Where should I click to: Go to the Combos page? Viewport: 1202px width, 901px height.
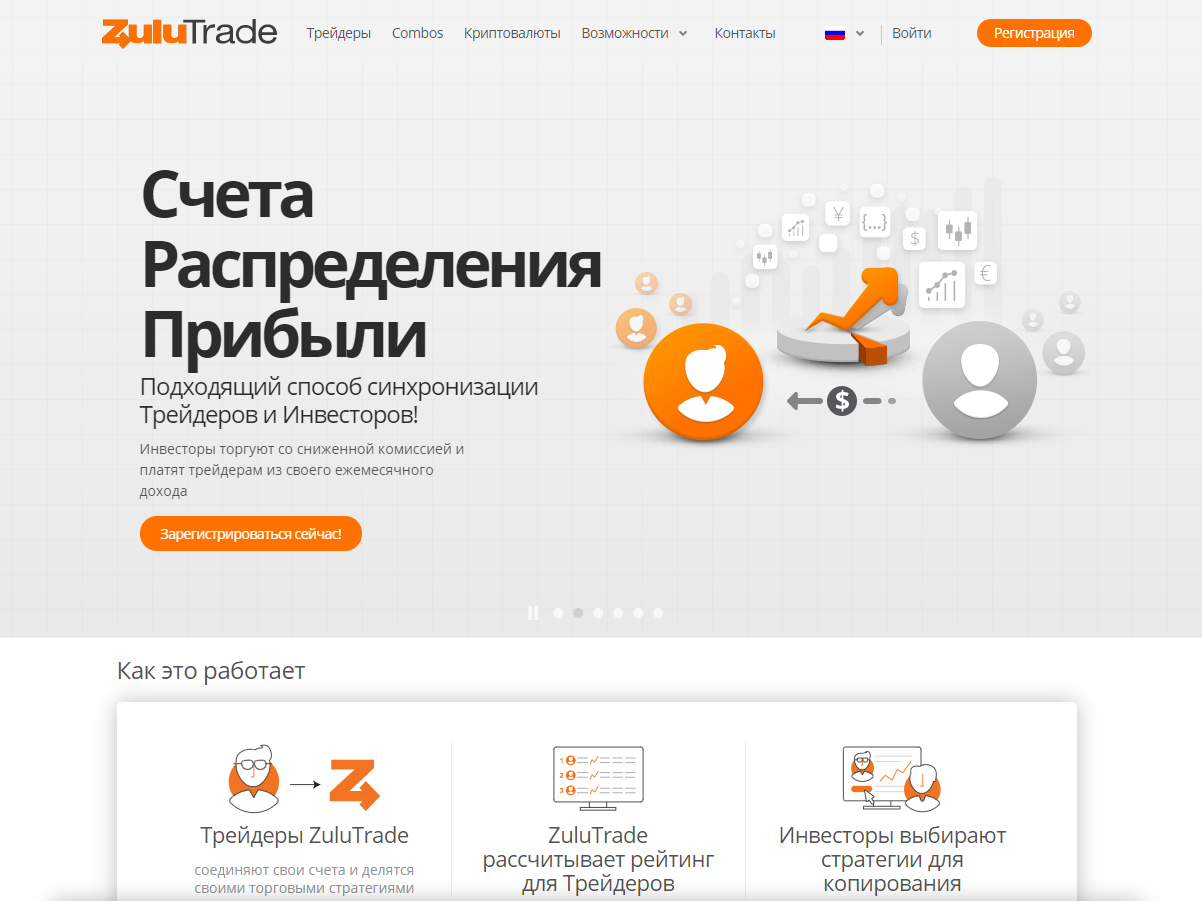[418, 33]
